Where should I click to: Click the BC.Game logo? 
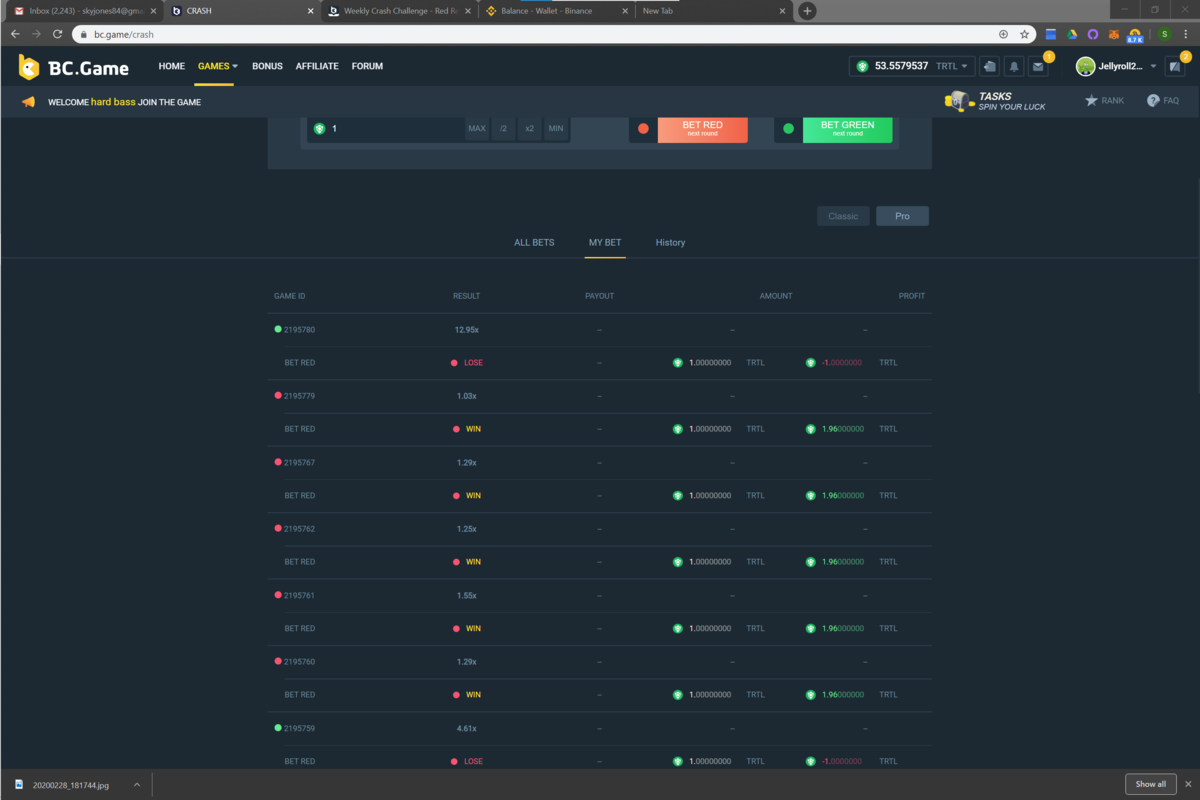(73, 67)
